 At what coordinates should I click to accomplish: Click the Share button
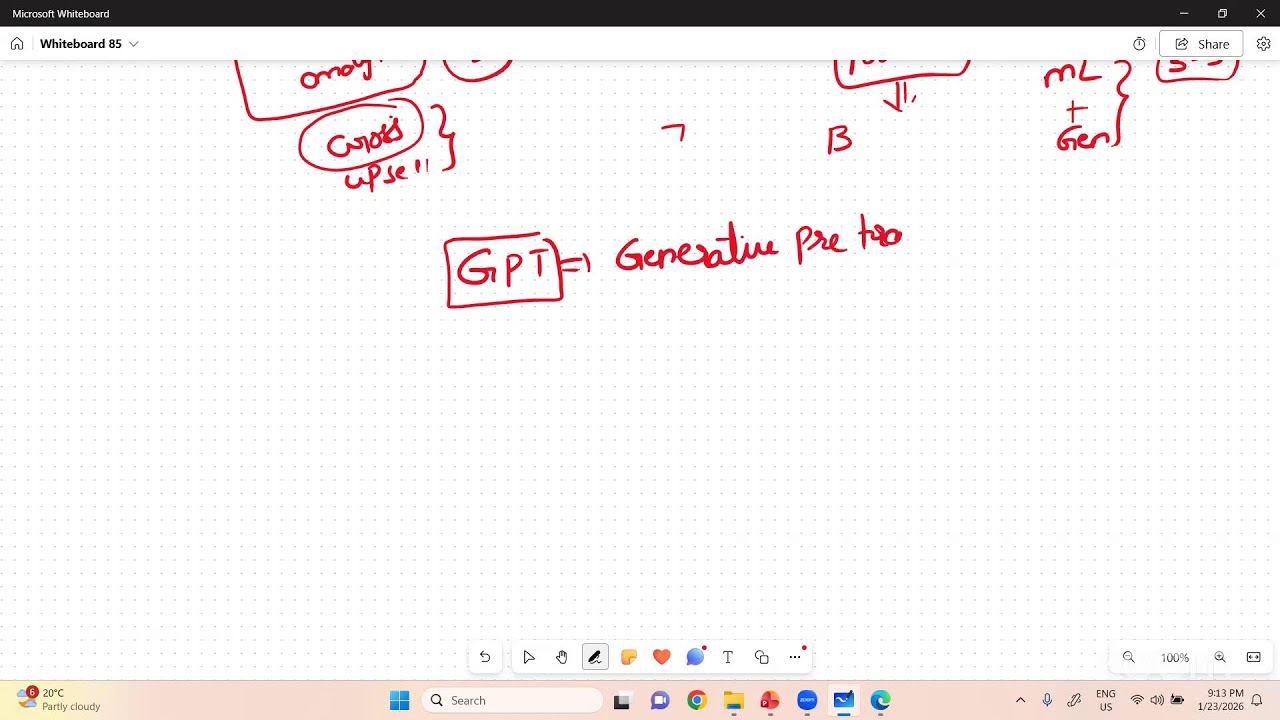point(1201,44)
